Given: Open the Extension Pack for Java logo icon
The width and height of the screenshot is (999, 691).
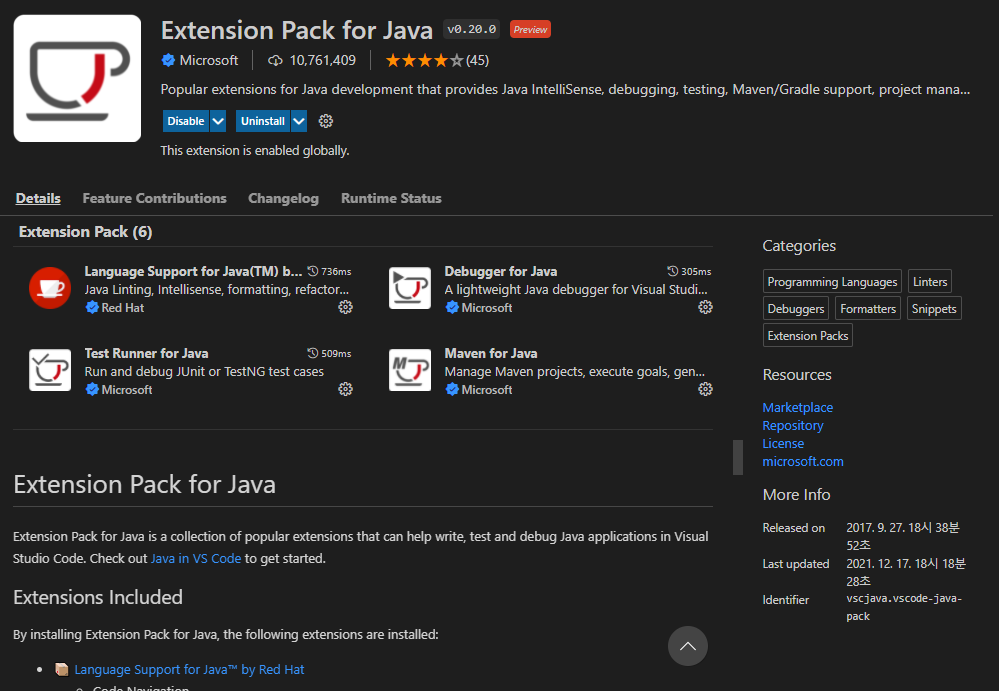Looking at the screenshot, I should click(x=77, y=78).
